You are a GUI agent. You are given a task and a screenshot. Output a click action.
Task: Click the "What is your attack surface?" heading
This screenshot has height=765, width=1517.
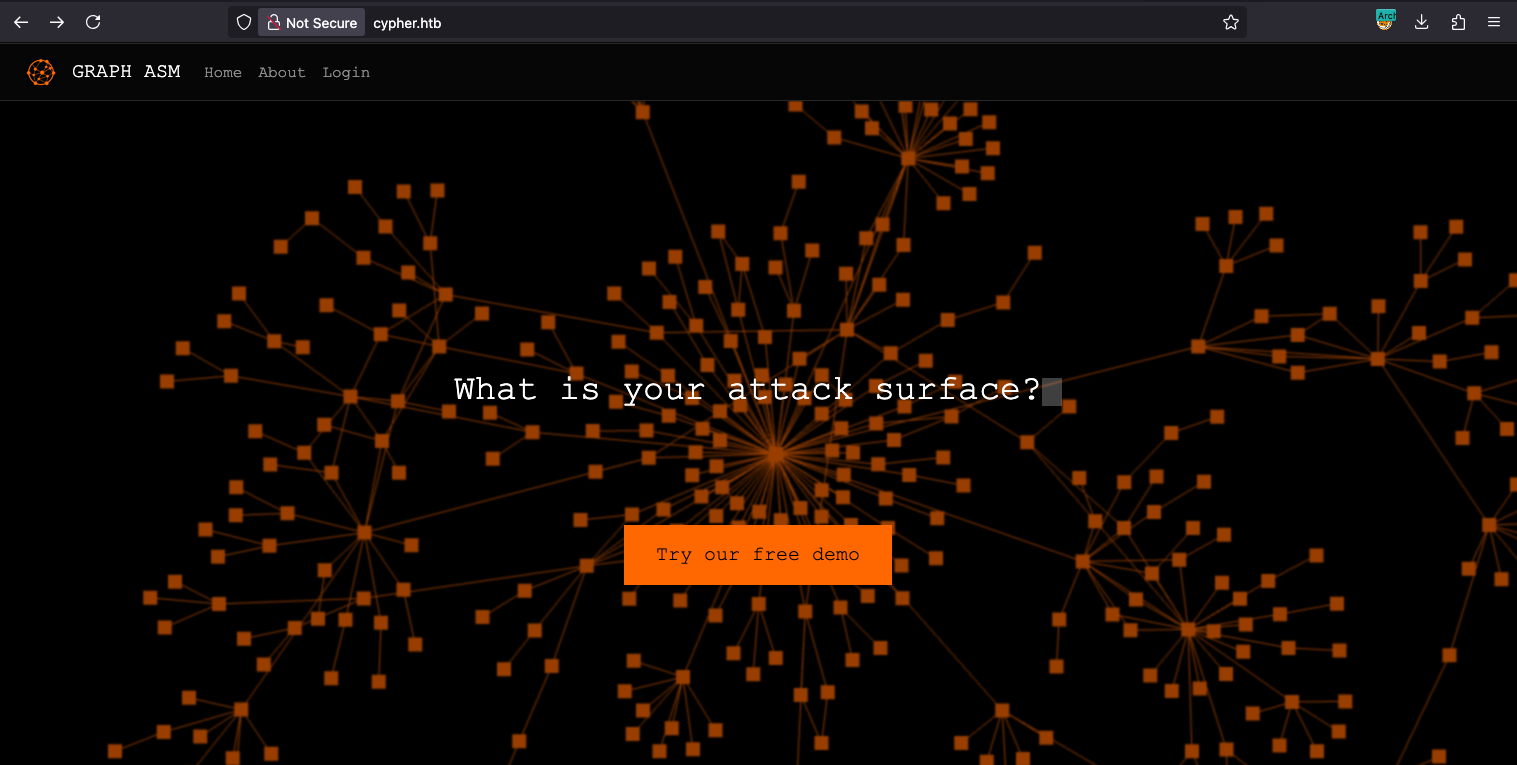(747, 389)
